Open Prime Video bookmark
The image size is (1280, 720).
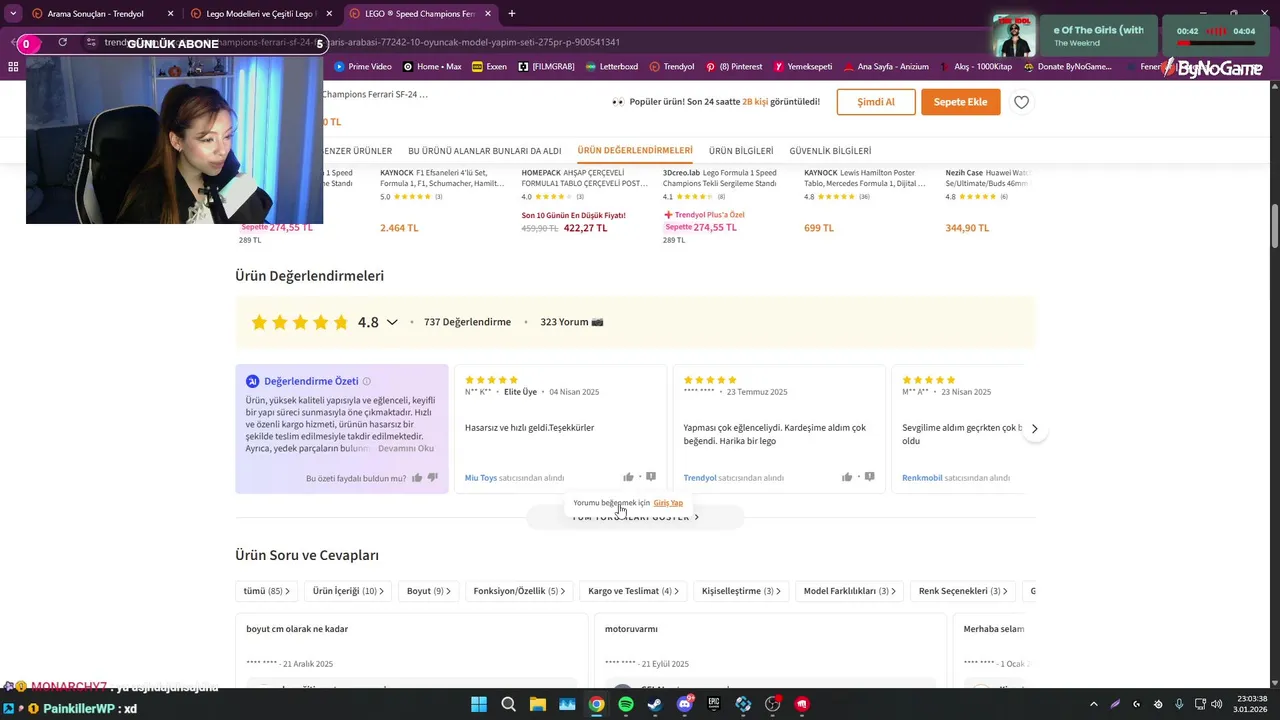click(x=363, y=67)
